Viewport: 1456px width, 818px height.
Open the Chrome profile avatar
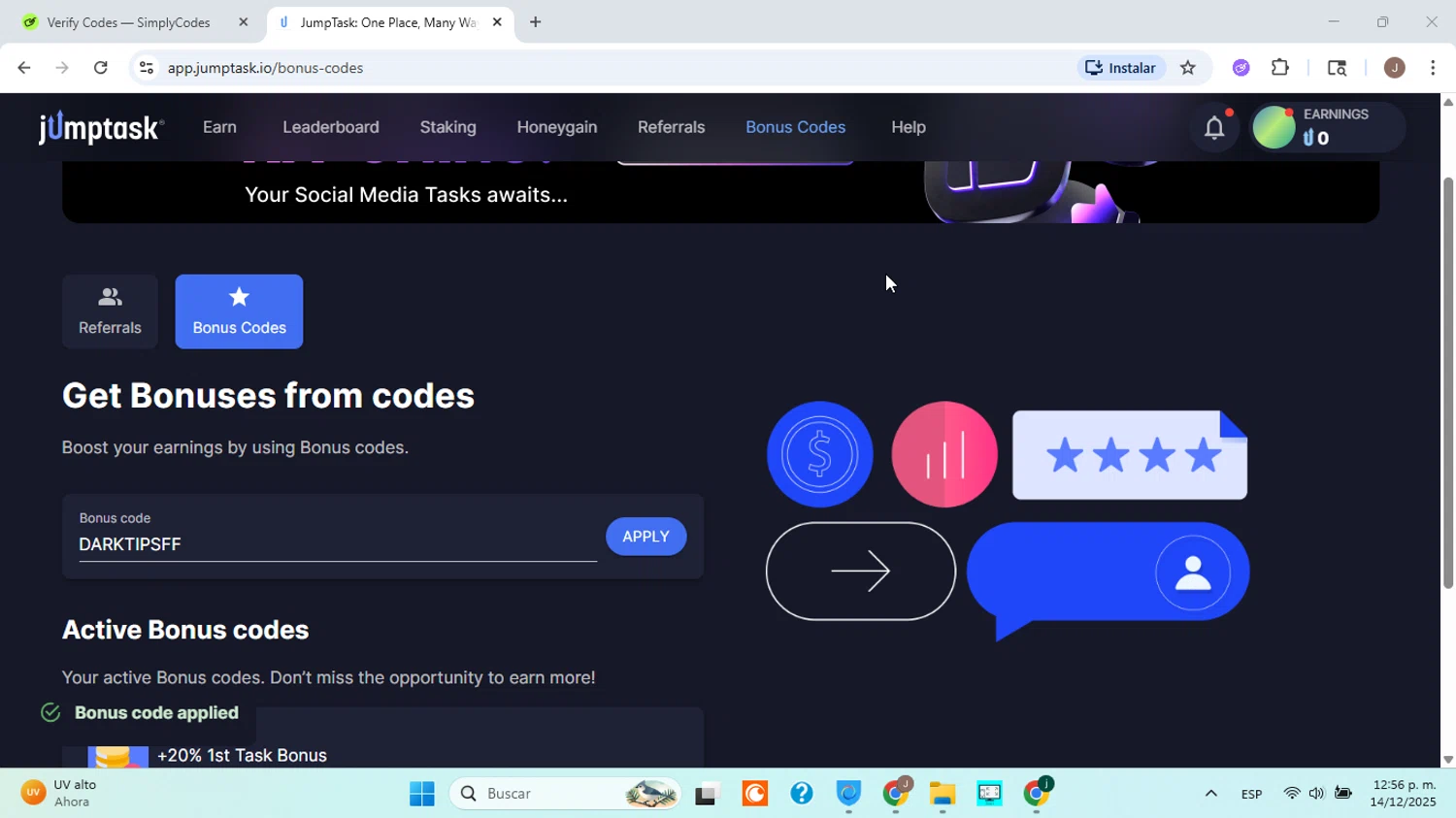tap(1394, 68)
